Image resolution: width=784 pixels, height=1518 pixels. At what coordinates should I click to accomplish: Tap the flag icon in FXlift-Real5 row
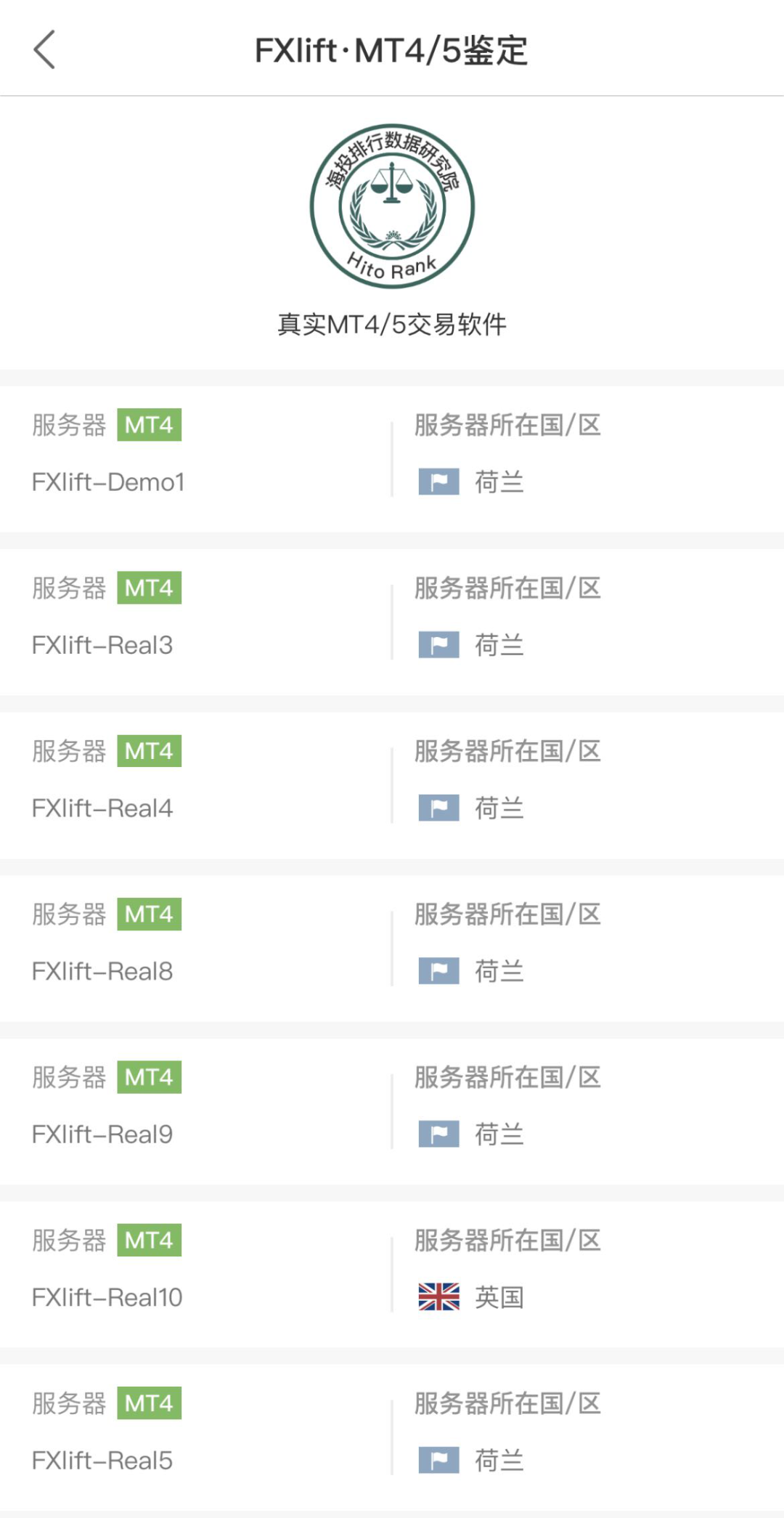click(438, 1461)
